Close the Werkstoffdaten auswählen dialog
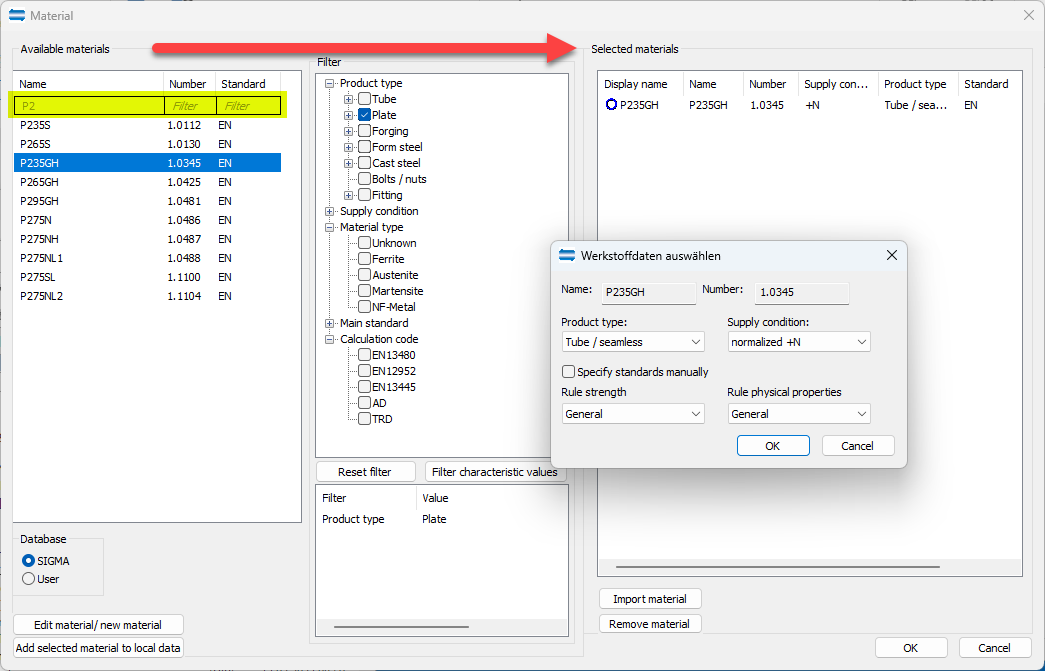Image resolution: width=1045 pixels, height=671 pixels. [x=891, y=256]
